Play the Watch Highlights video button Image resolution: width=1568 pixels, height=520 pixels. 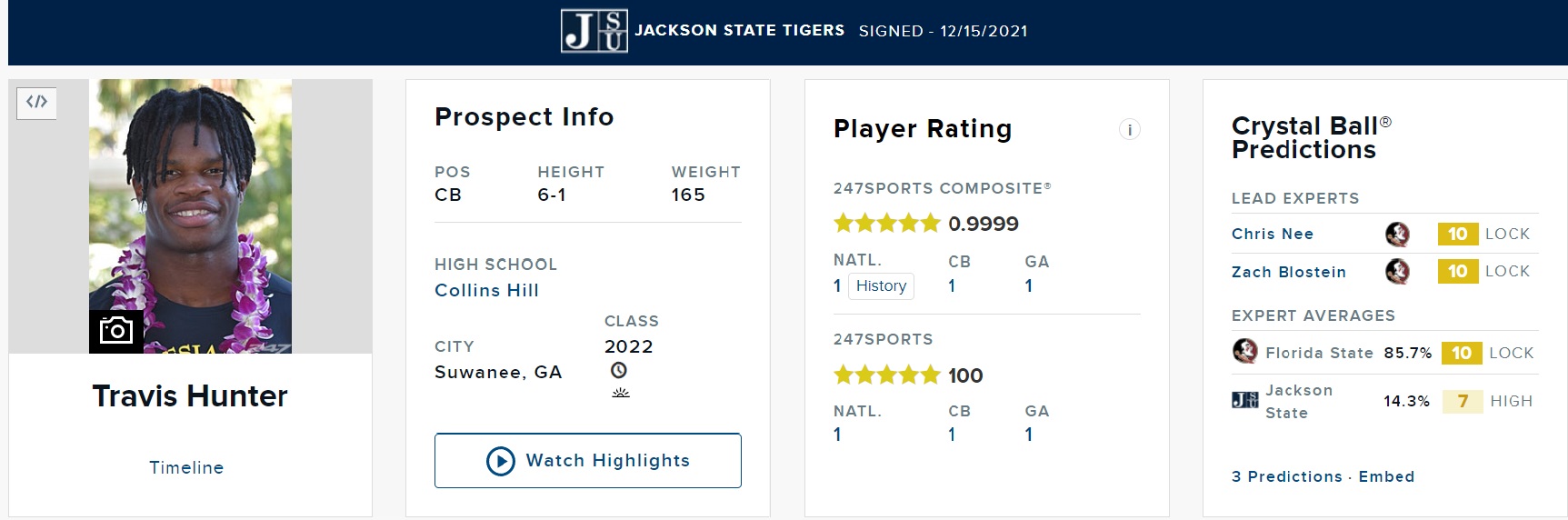(588, 461)
